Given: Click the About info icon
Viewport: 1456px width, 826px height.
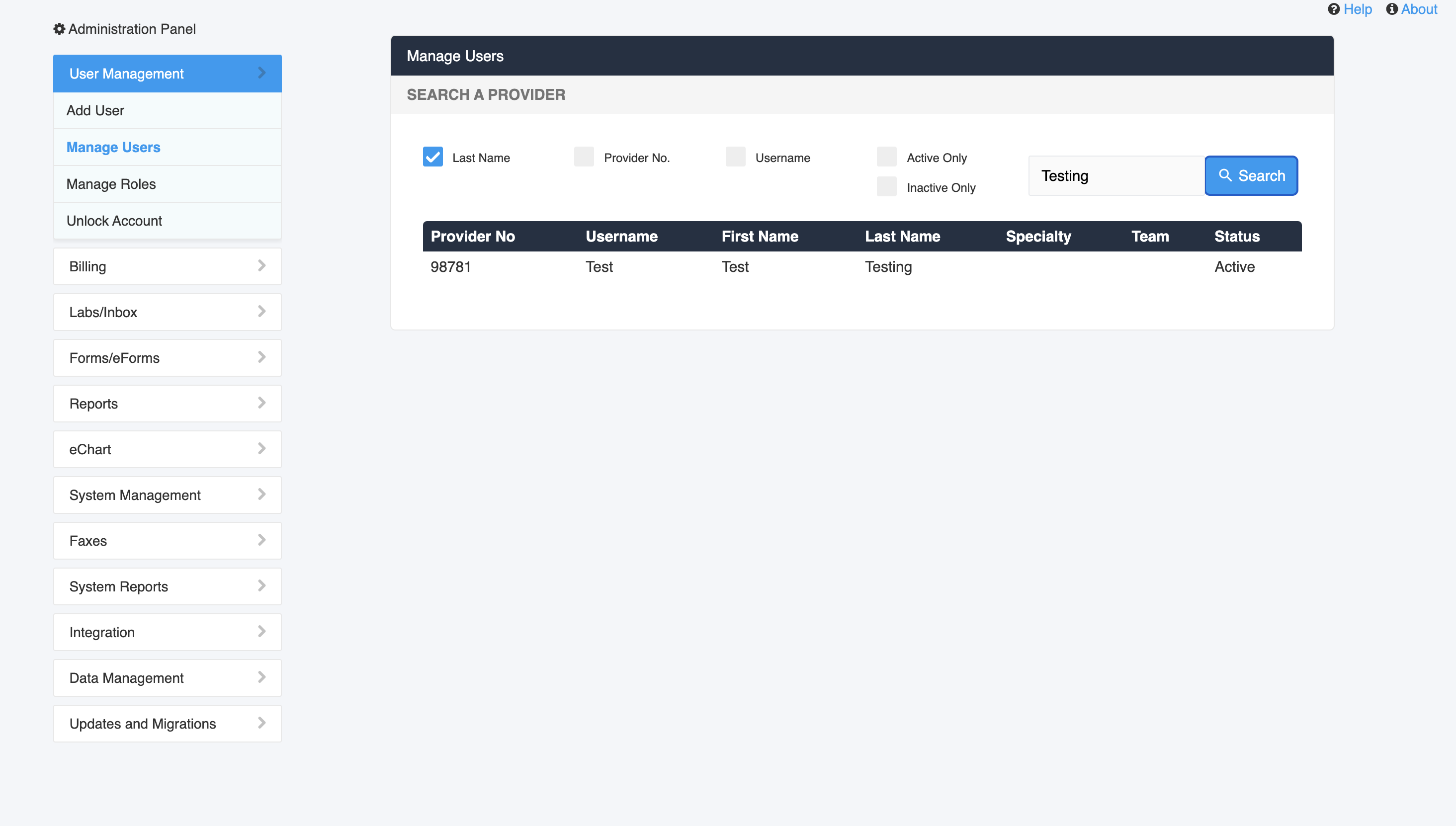Looking at the screenshot, I should 1391,9.
